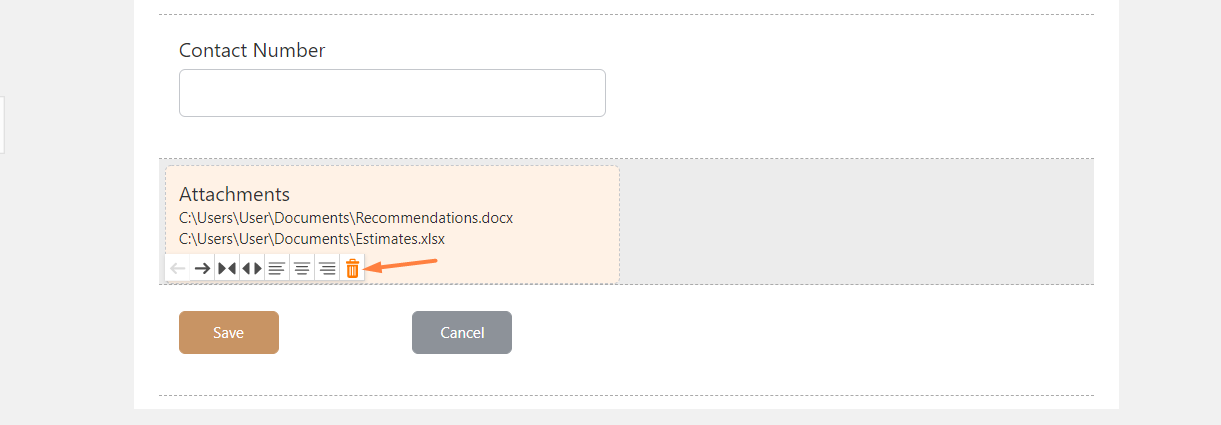
Task: Click the empty space between Save and Cancel
Action: (x=345, y=333)
